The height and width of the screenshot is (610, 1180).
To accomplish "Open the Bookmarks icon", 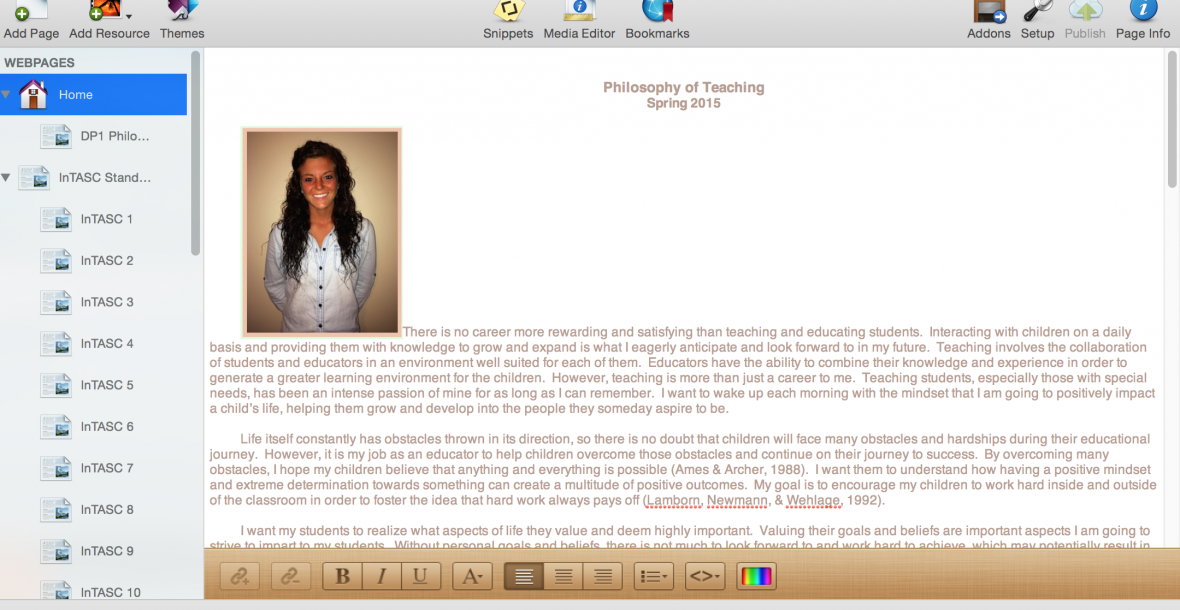I will coord(657,12).
